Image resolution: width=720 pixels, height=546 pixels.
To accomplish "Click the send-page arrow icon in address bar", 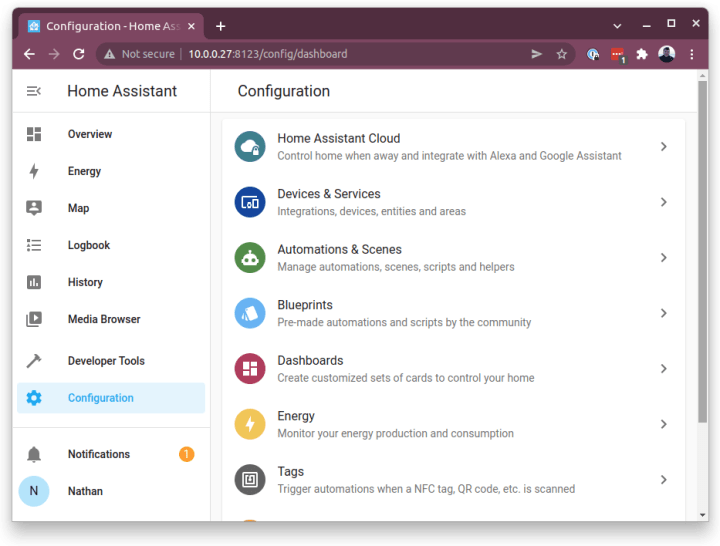I will [536, 54].
